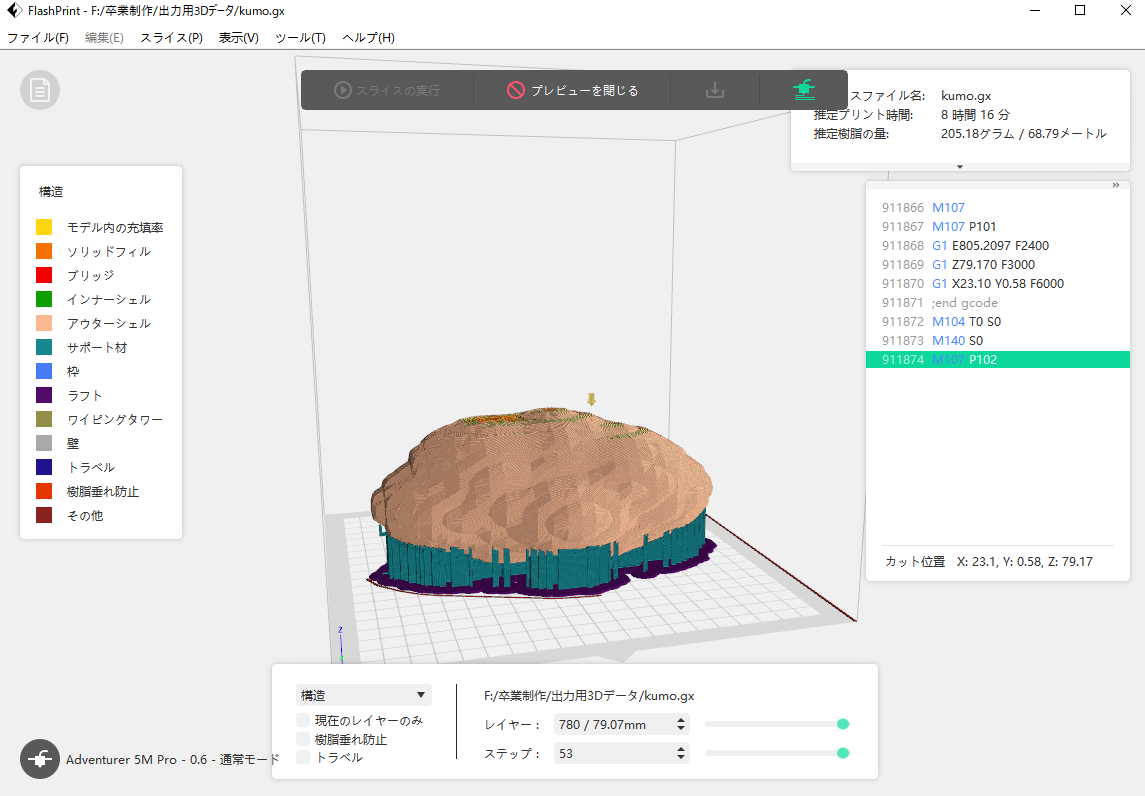Open the 構造 view mode dropdown
Viewport: 1145px width, 796px height.
pyautogui.click(x=364, y=695)
